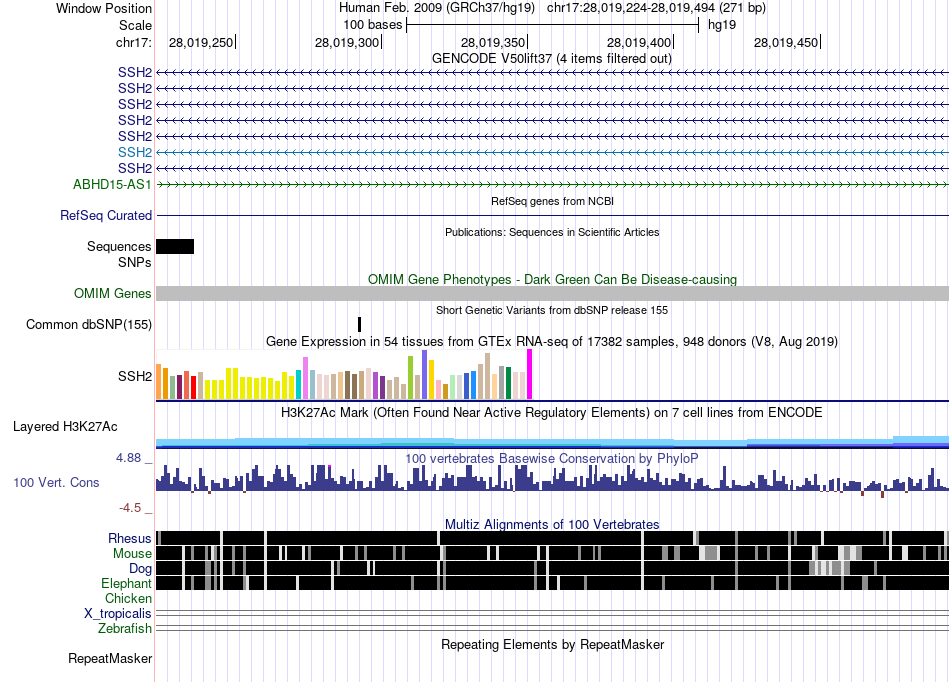Image resolution: width=950 pixels, height=682 pixels.
Task: Click the Zebrafish species label
Action: tap(125, 629)
